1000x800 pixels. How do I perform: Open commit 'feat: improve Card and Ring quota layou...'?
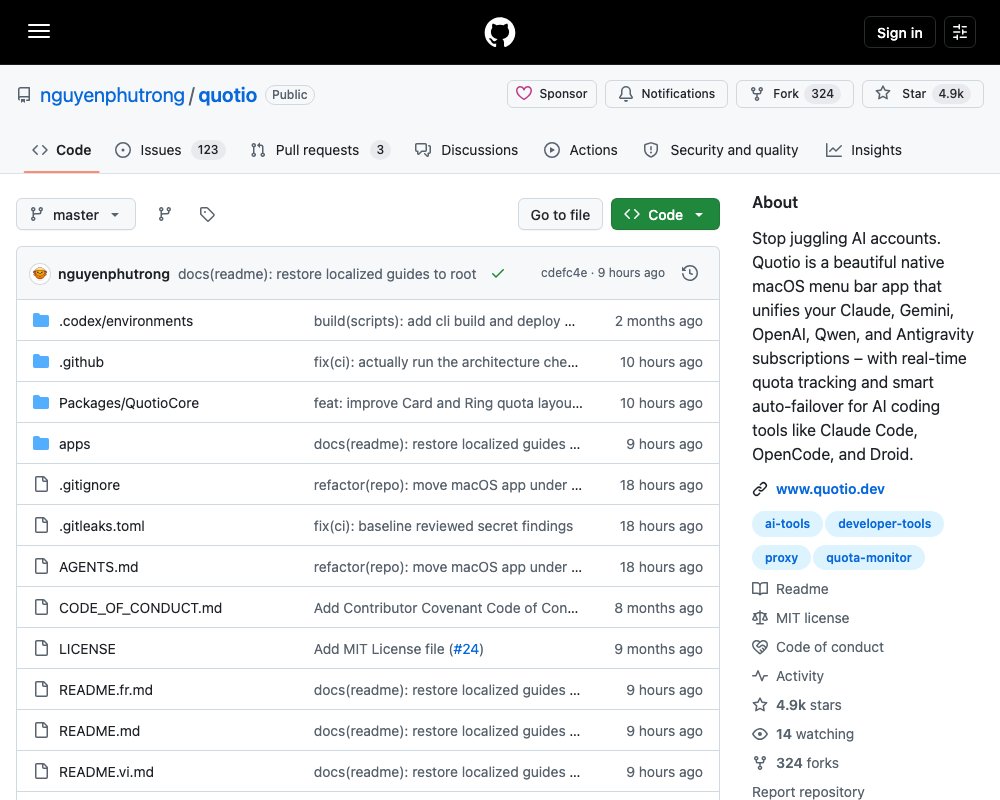[448, 403]
